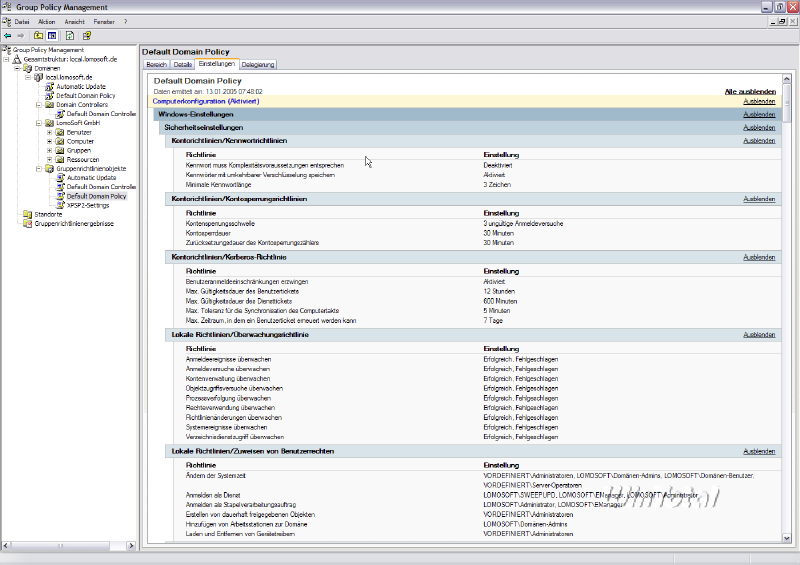Click the XPSP2-Settings policy object icon

61,205
